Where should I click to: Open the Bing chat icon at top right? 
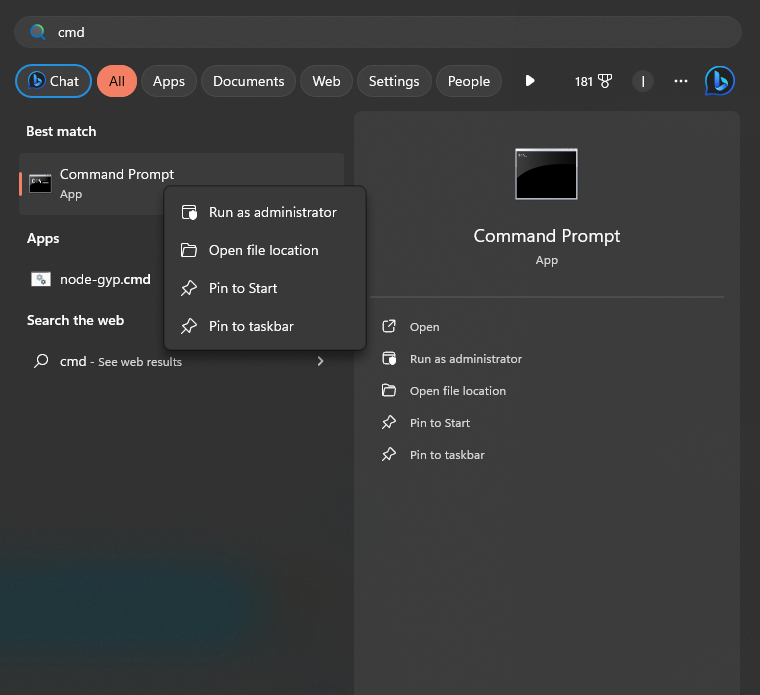pyautogui.click(x=720, y=80)
